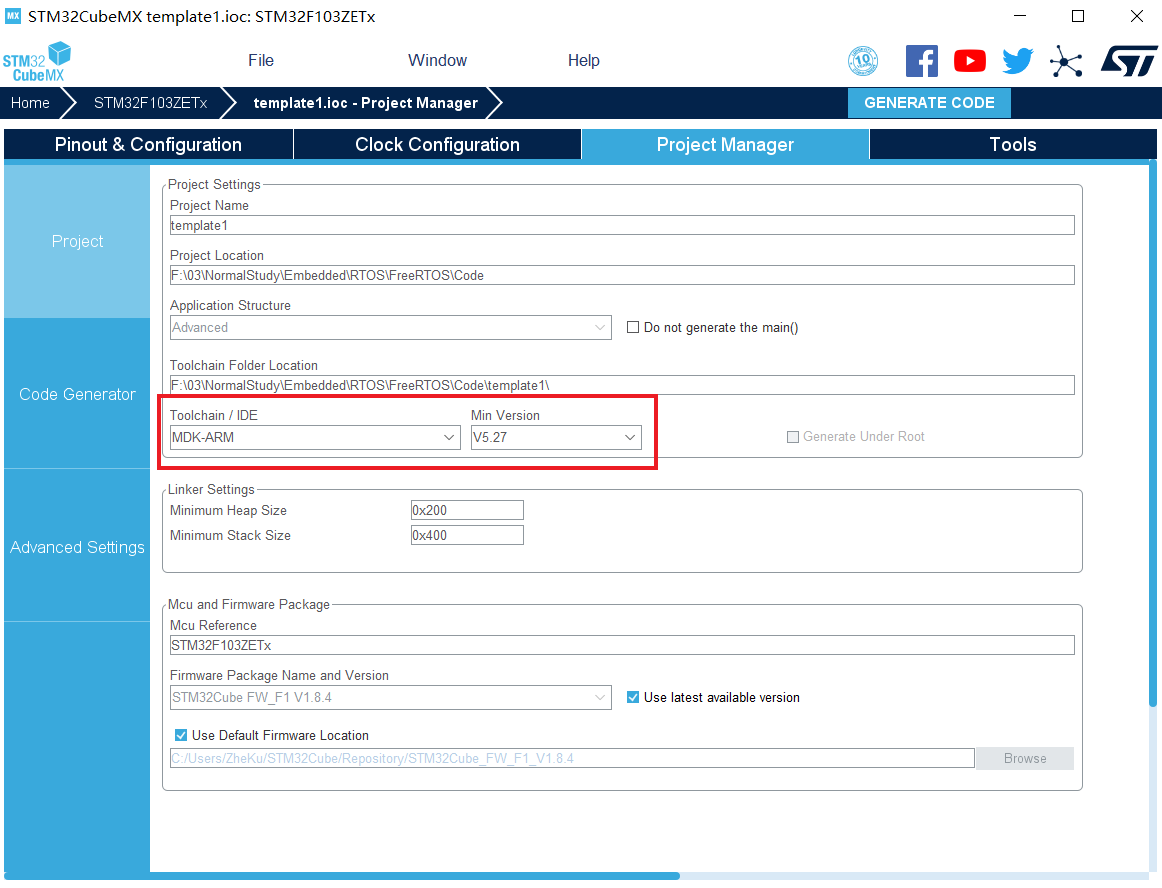The width and height of the screenshot is (1162, 888).
Task: Click the Minimum Stack Size field
Action: point(467,535)
